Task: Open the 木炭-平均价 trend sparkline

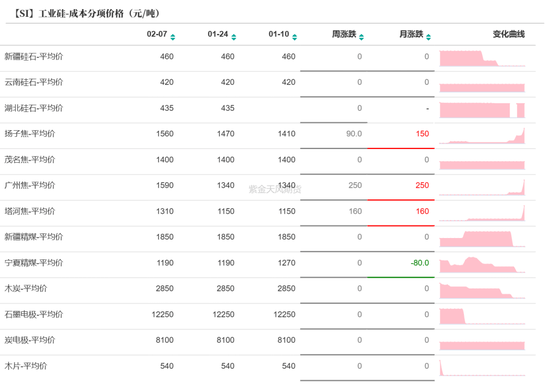Action: pos(482,290)
